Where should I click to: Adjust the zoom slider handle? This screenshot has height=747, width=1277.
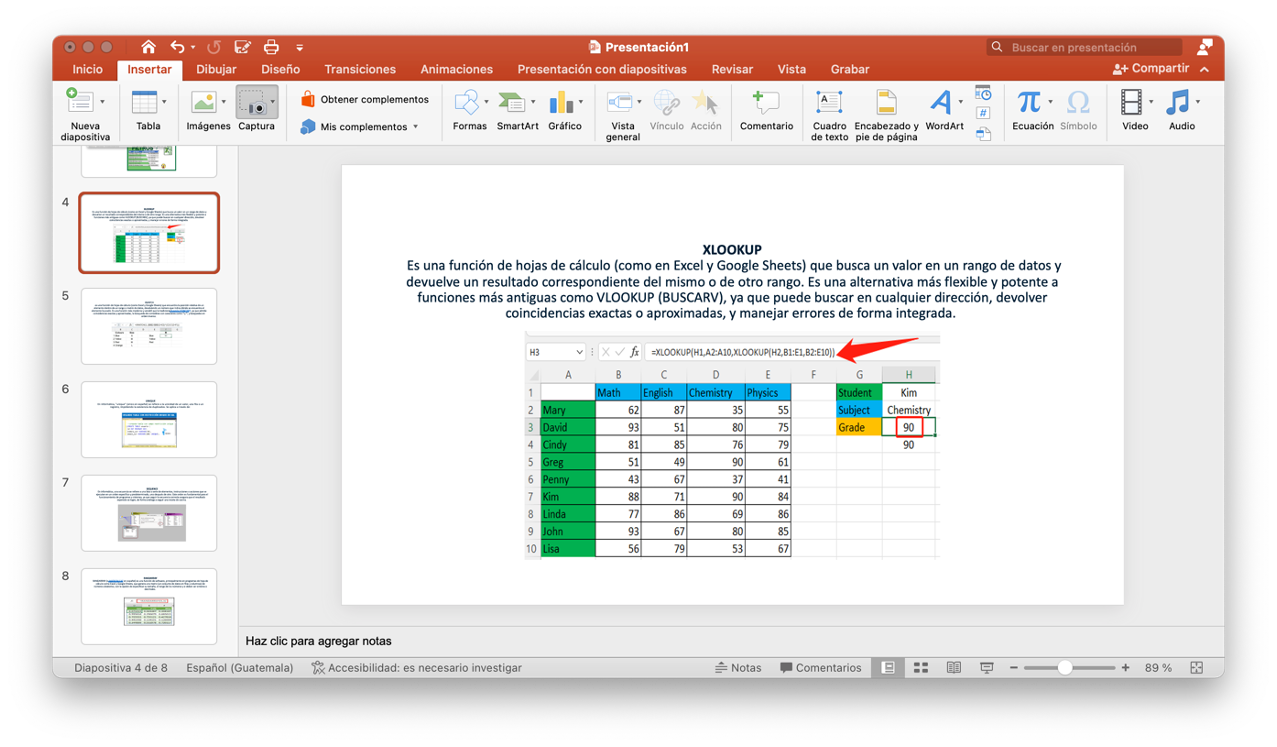(x=1065, y=668)
